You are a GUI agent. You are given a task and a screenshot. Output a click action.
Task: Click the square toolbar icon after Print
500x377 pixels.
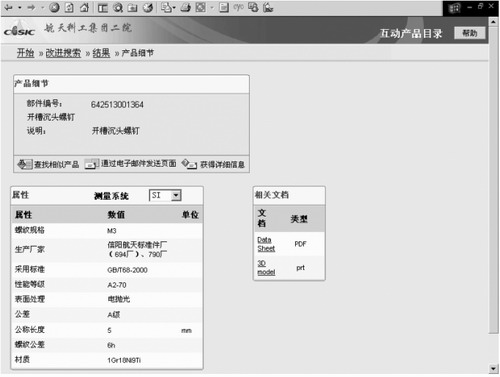pyautogui.click(x=200, y=7)
